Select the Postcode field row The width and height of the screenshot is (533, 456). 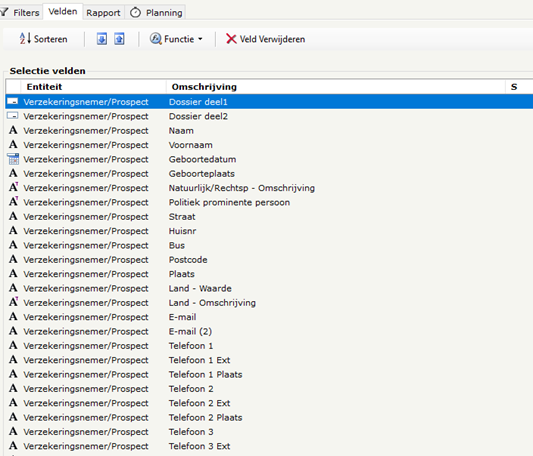coord(269,259)
